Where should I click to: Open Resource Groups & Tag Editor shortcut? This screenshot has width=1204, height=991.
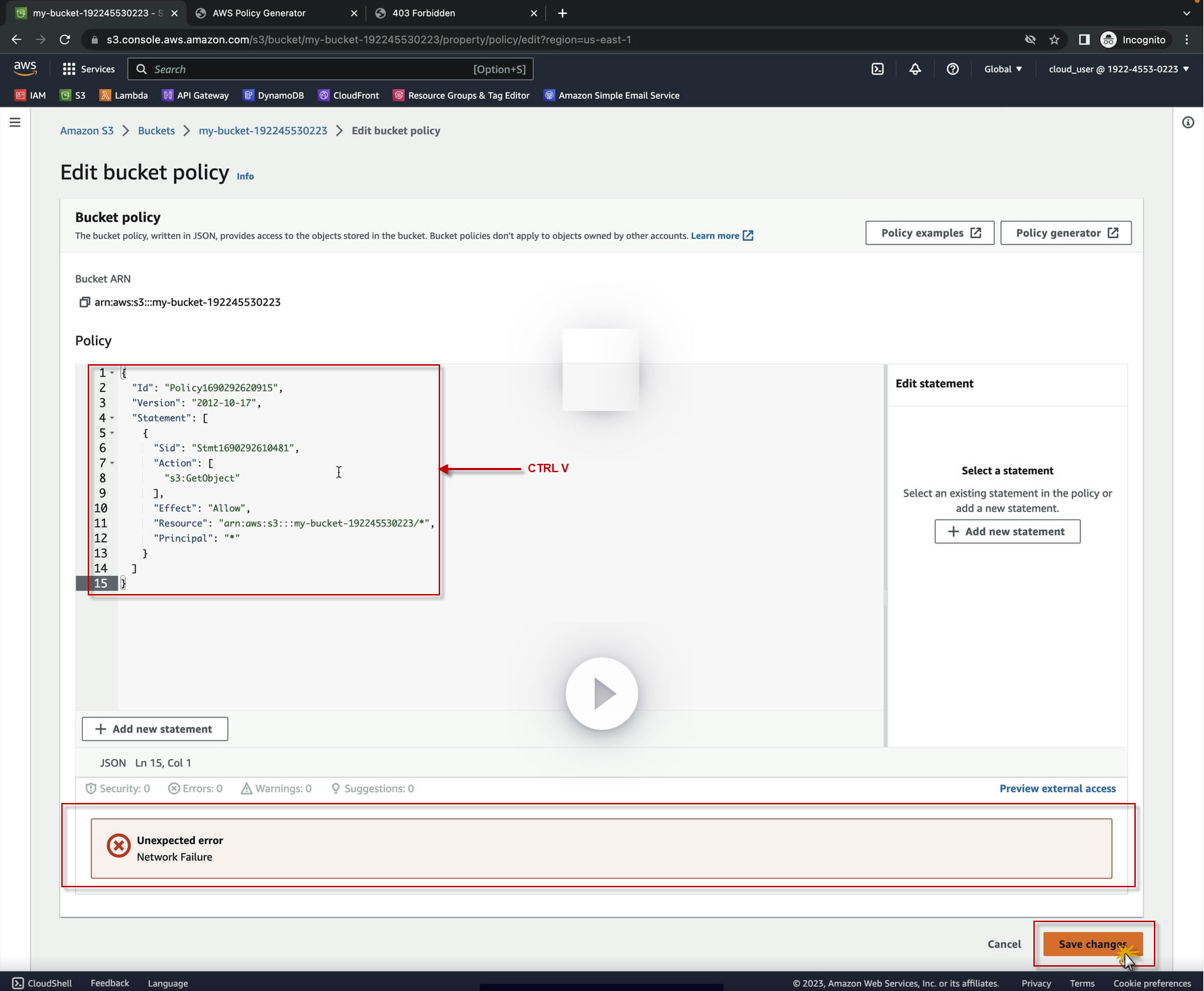(x=462, y=95)
